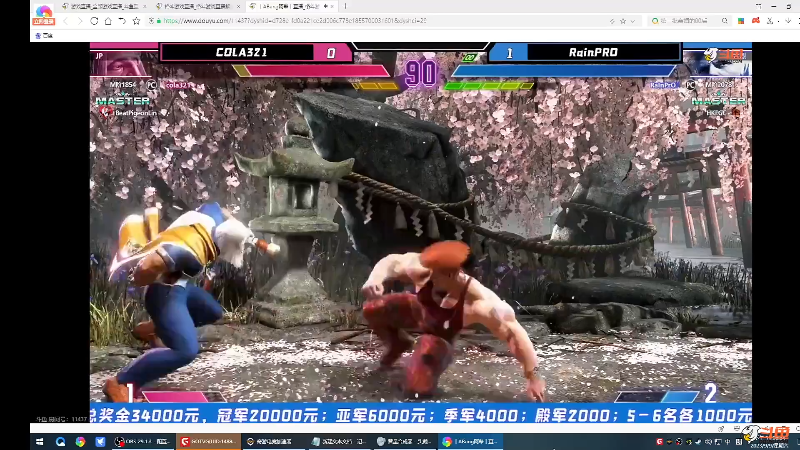Close the first browser tab
The width and height of the screenshot is (800, 450).
click(x=145, y=6)
